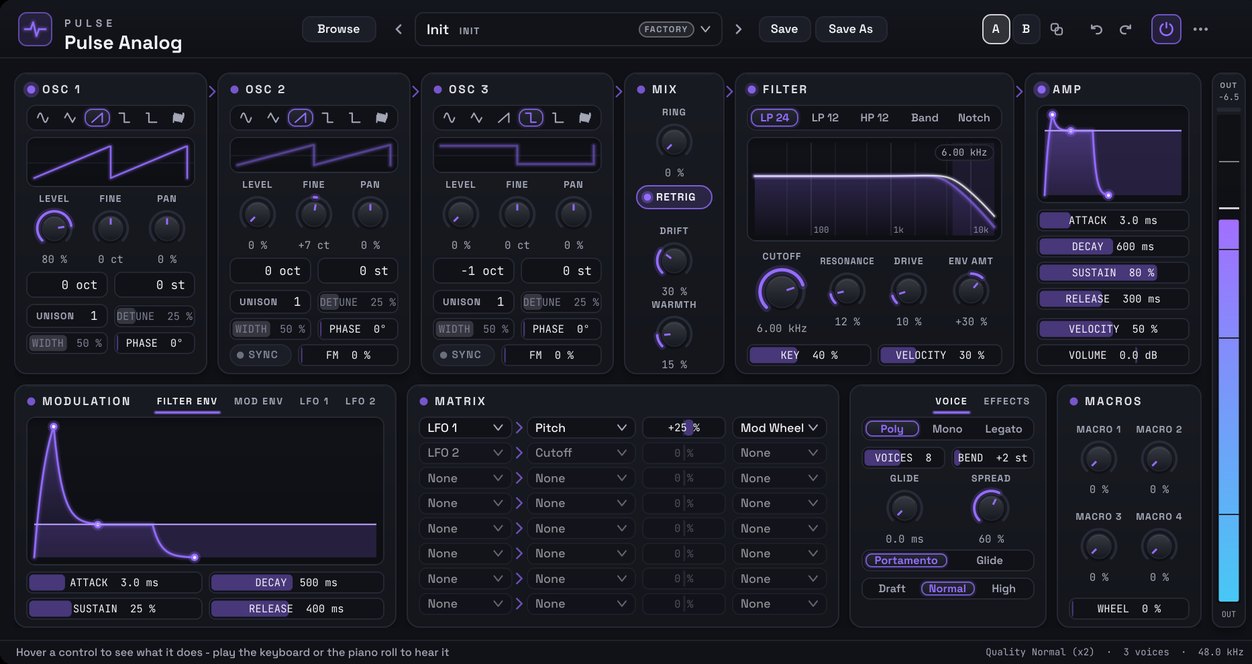The width and height of the screenshot is (1252, 664).
Task: Click the amp ATTACK 3.0 ms slider
Action: [1113, 221]
